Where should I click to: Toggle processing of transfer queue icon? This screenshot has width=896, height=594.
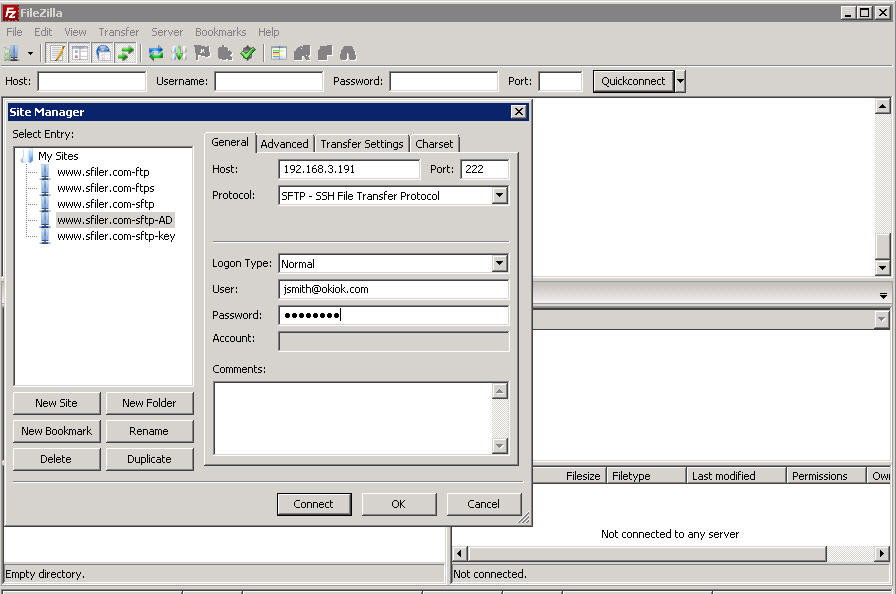pyautogui.click(x=179, y=53)
